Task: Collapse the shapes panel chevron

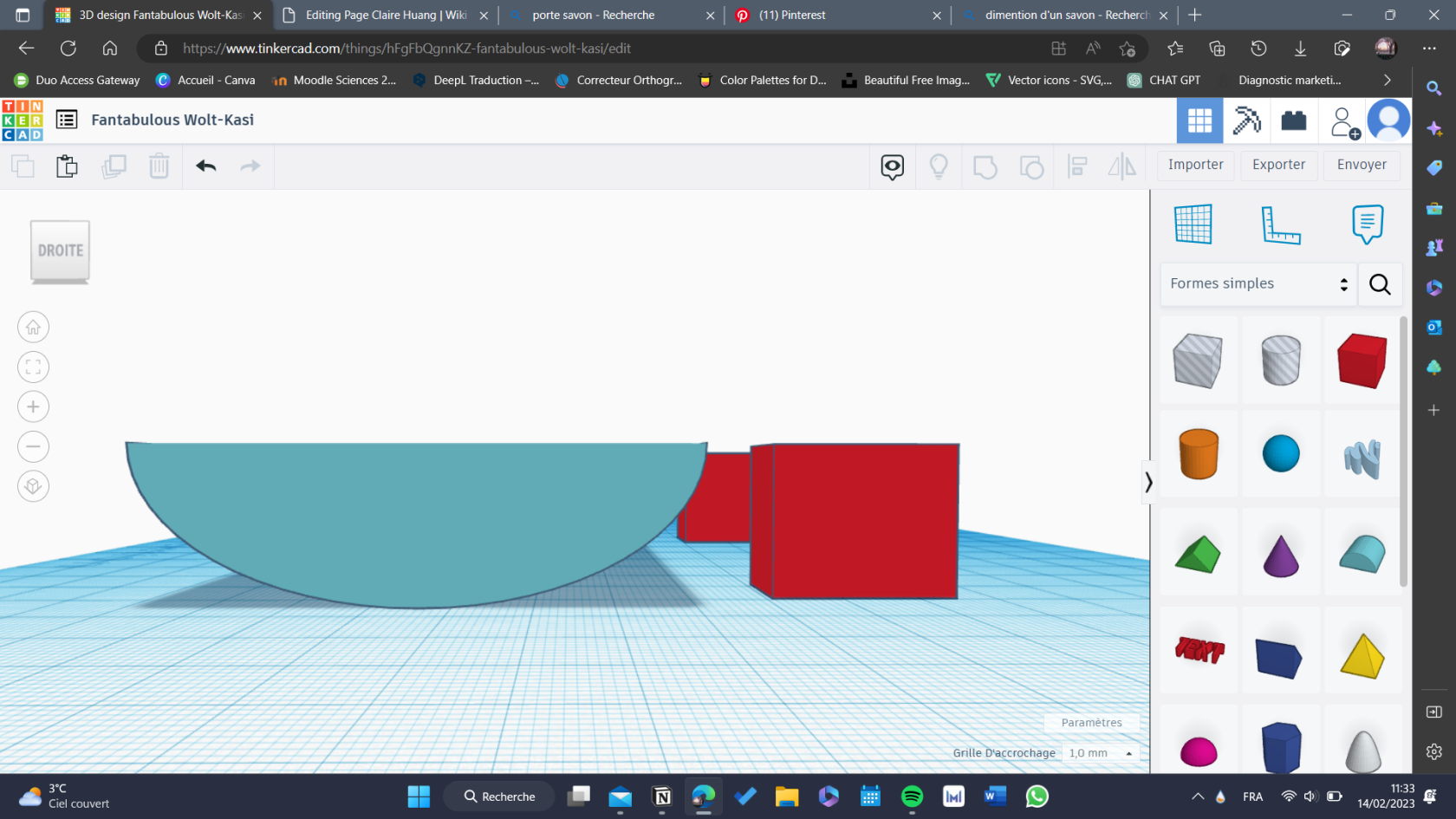Action: pyautogui.click(x=1148, y=482)
